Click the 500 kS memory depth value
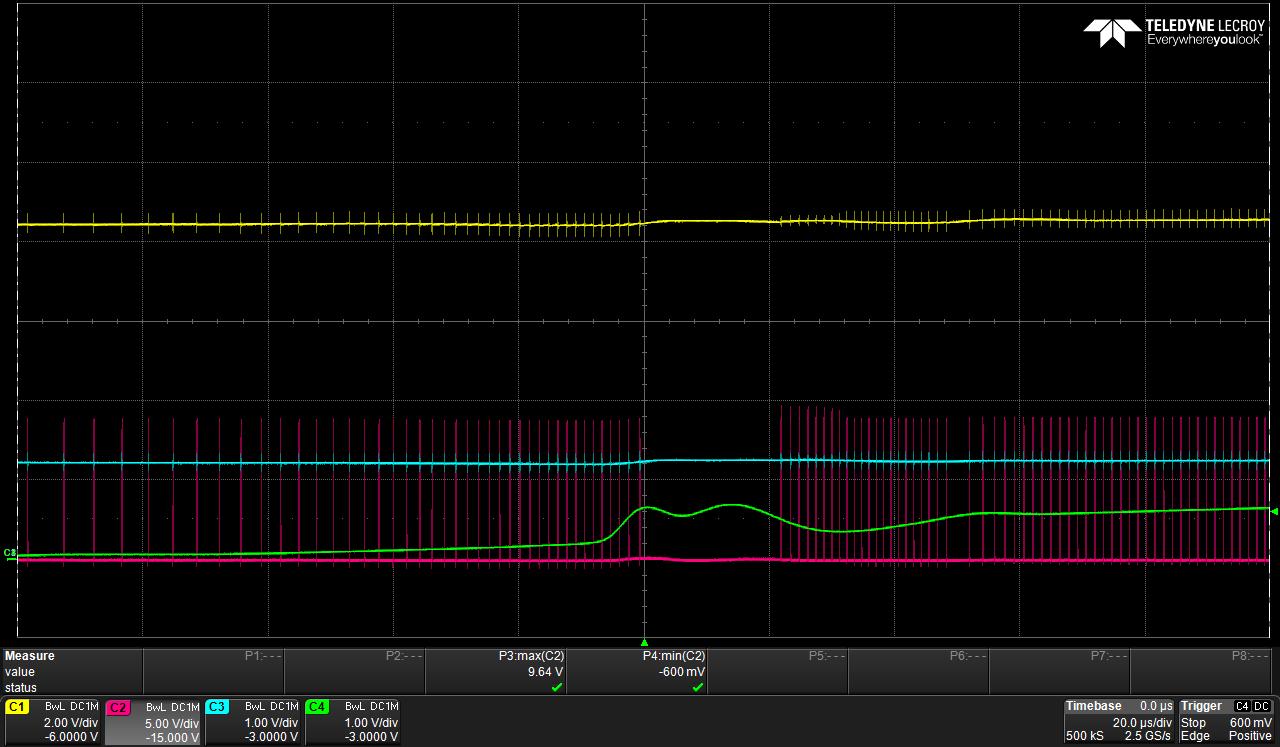The image size is (1280, 747). [1083, 736]
